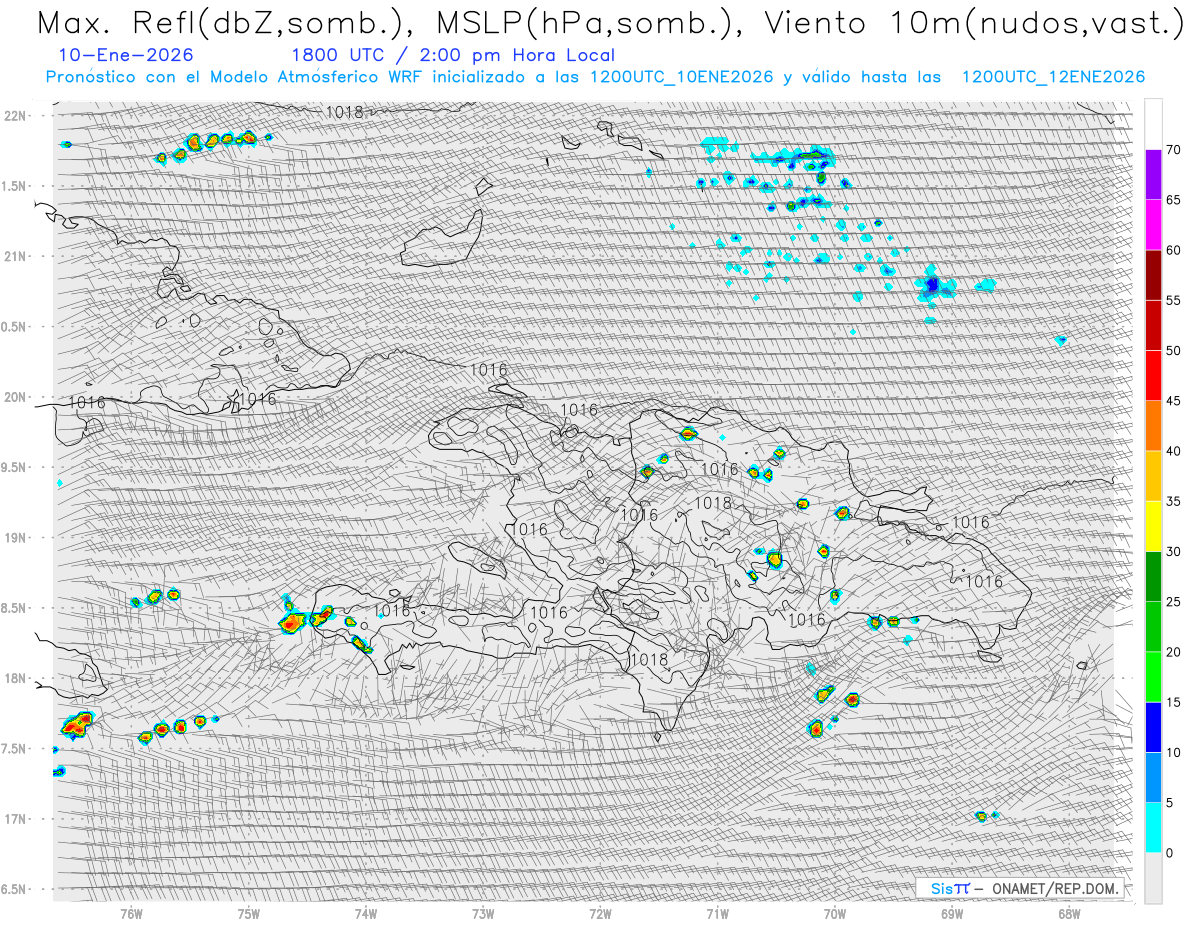Click the '74W' longitude label
Image resolution: width=1200 pixels, height=927 pixels.
coord(365,913)
